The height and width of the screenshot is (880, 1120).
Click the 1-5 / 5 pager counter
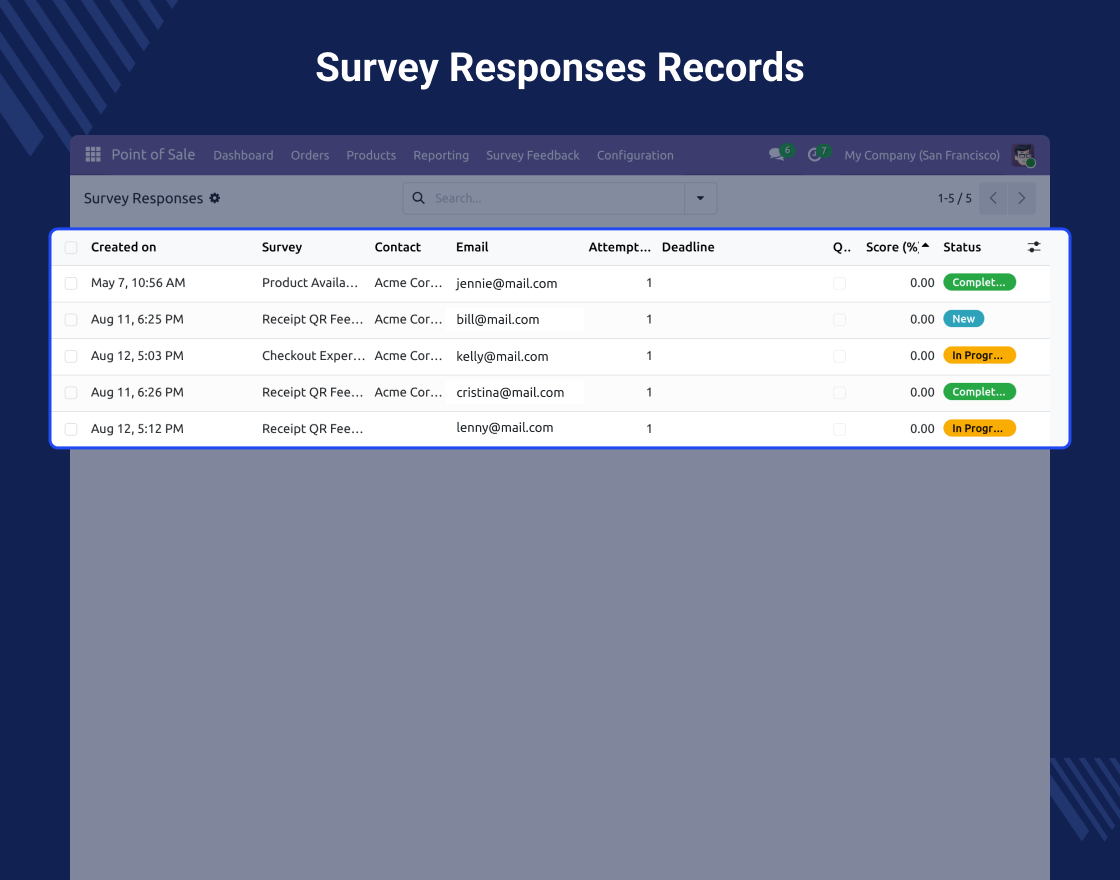point(954,198)
